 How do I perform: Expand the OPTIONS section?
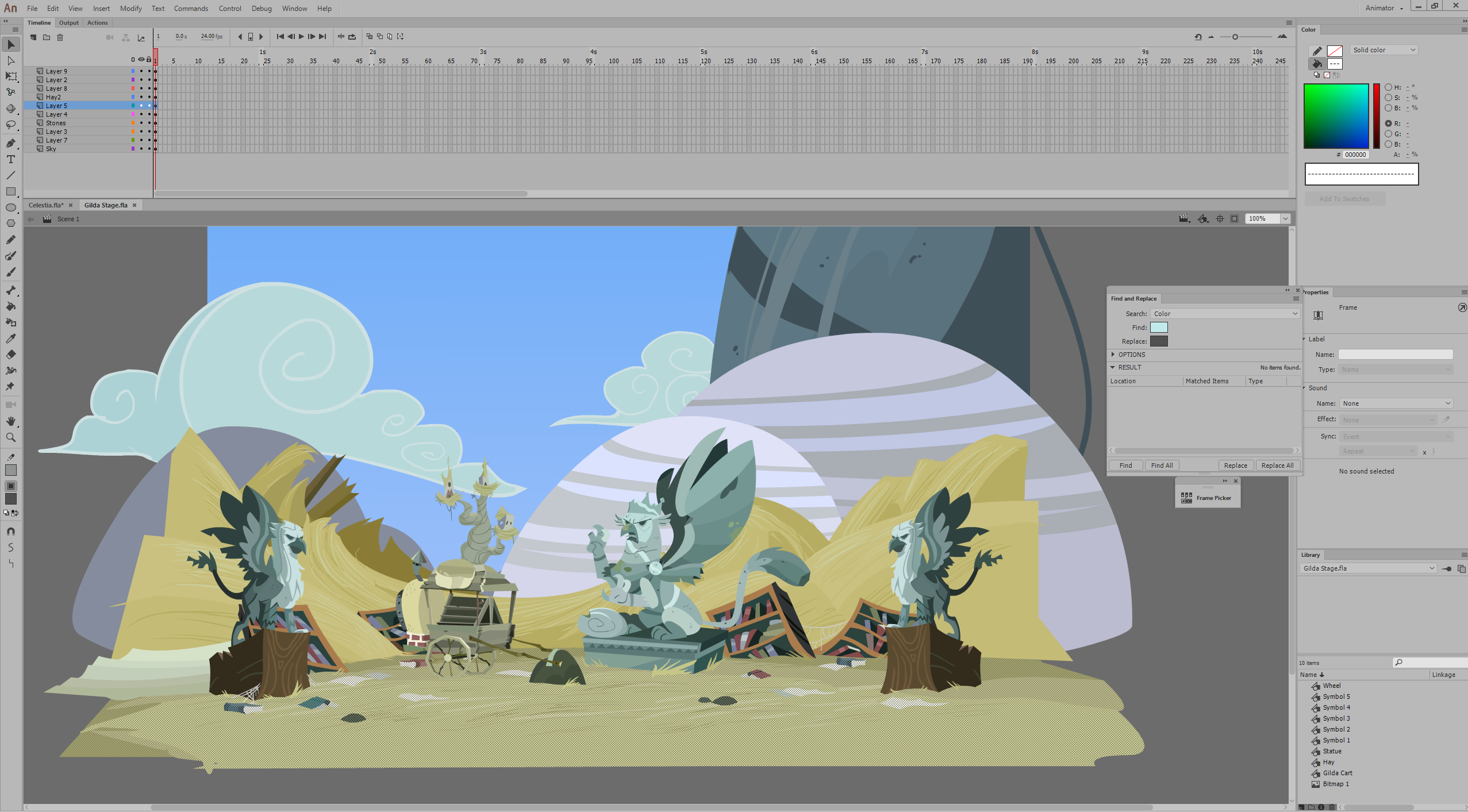[x=1113, y=355]
